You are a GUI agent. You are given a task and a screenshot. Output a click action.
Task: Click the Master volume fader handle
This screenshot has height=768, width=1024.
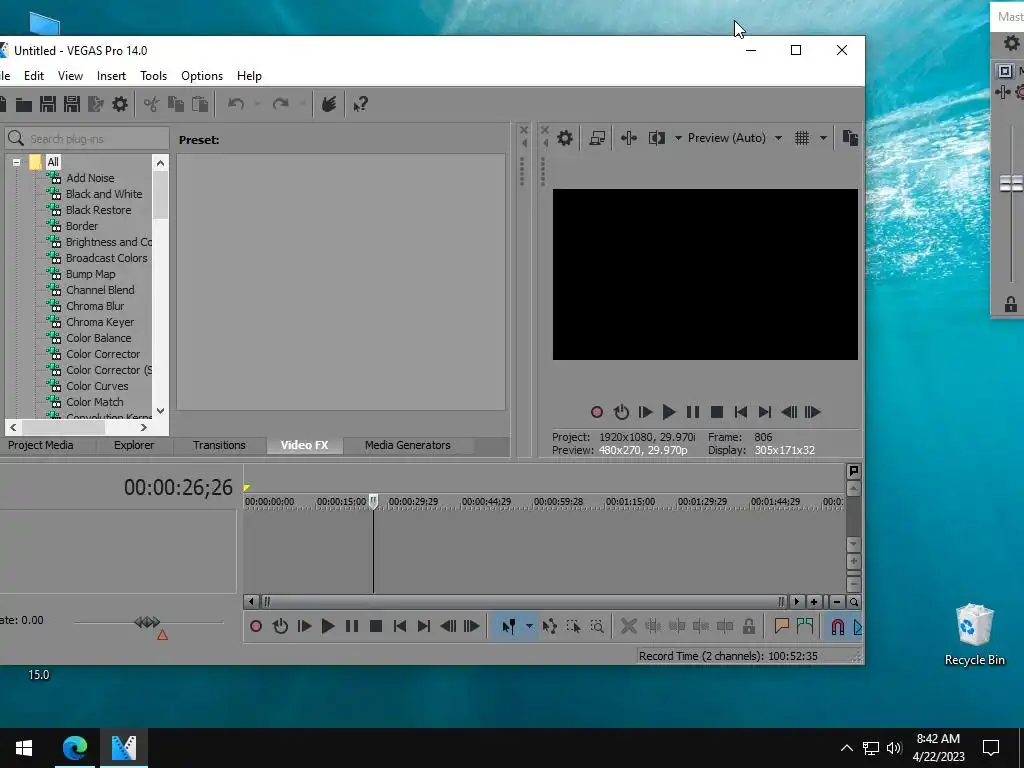tap(1012, 184)
